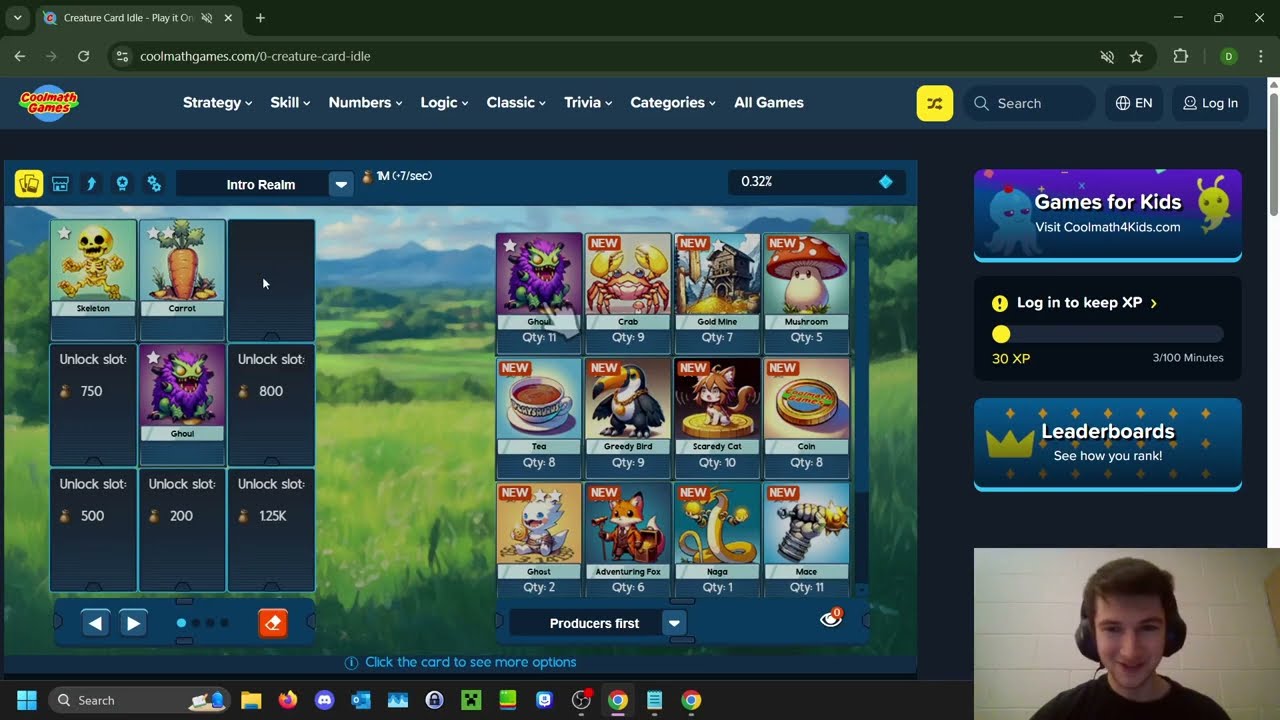Bookmark this page with the star icon
This screenshot has height=720, width=1280.
(x=1136, y=56)
